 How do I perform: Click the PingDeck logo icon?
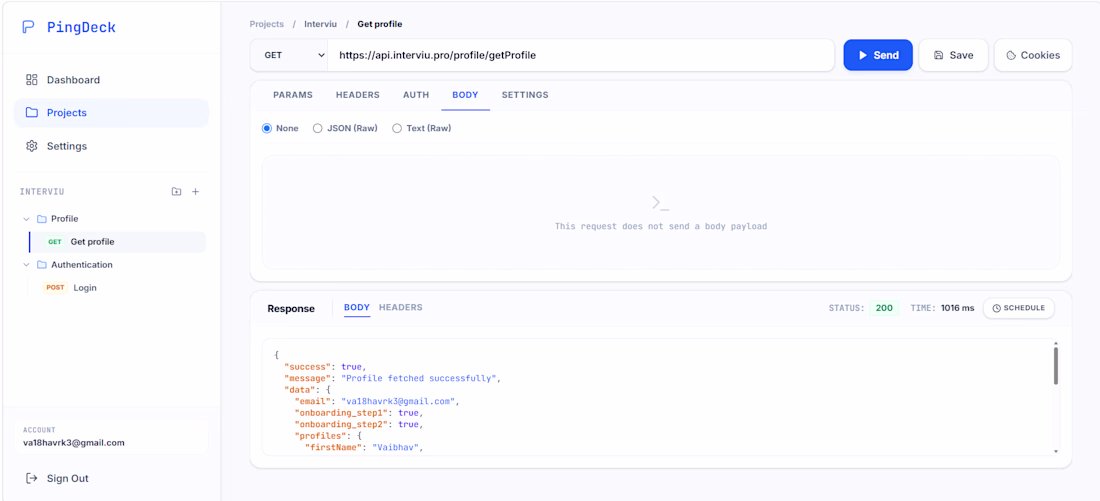click(x=28, y=27)
